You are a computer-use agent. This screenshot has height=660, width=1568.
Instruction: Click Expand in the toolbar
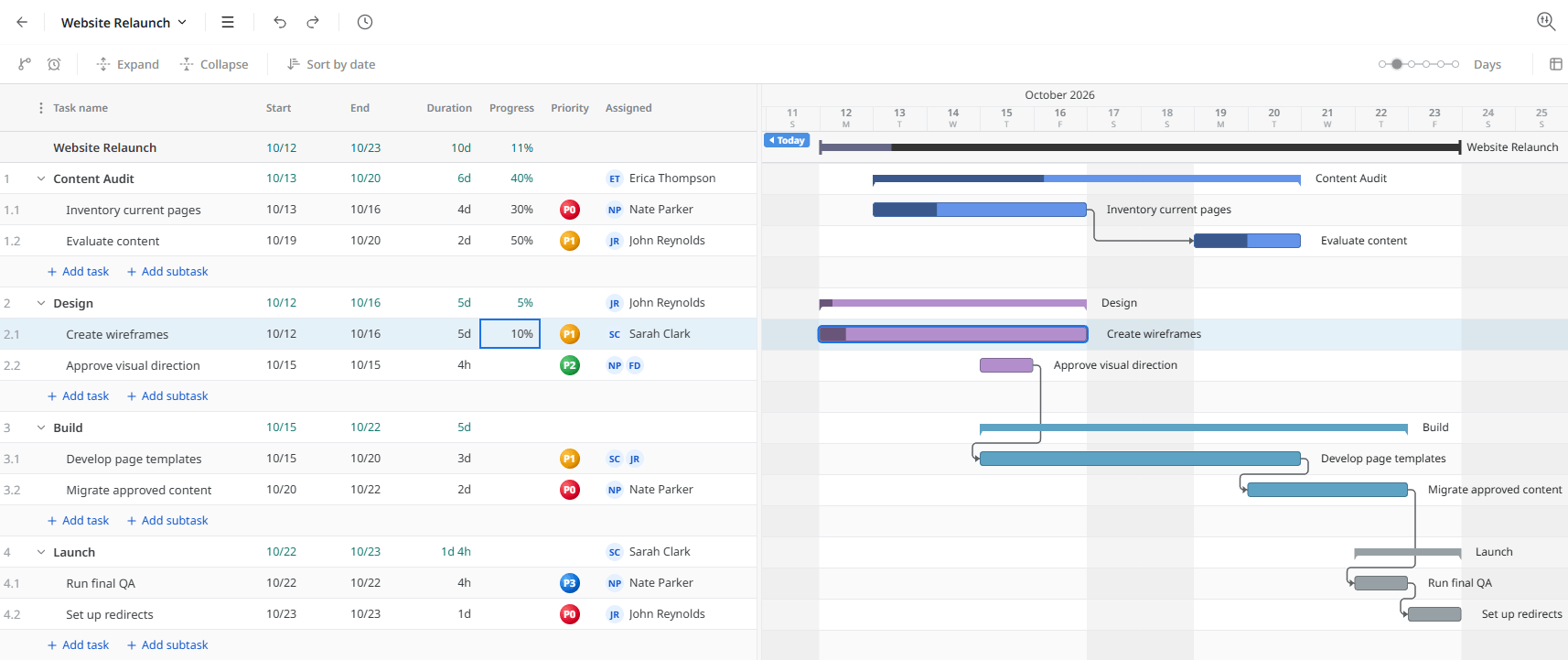[128, 64]
